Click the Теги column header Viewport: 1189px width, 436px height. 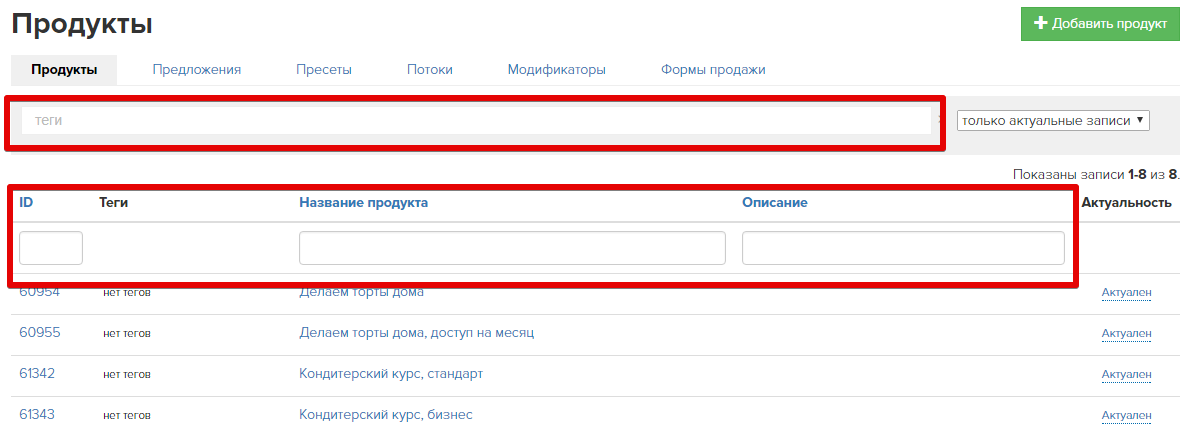coord(113,202)
